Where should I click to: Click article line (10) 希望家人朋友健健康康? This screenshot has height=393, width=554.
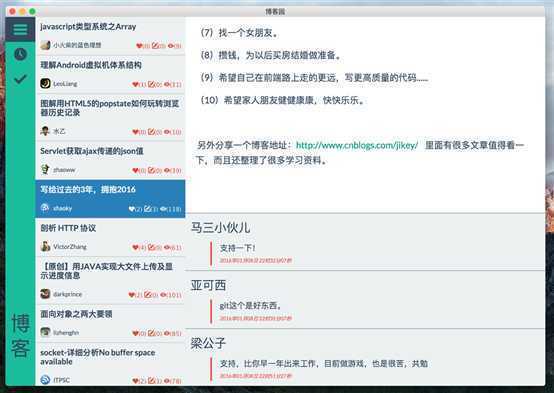(x=283, y=100)
